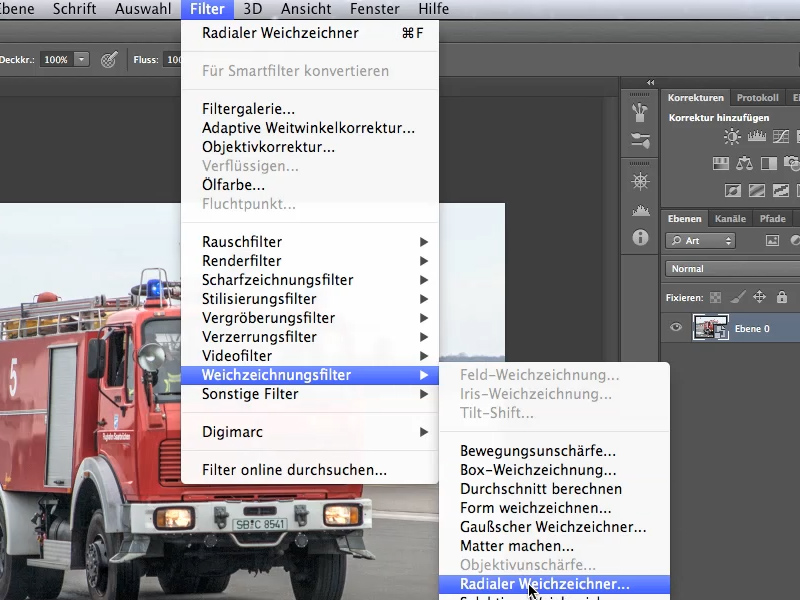Open the Navigator ship-wheel panel icon
The height and width of the screenshot is (600, 800).
click(640, 181)
